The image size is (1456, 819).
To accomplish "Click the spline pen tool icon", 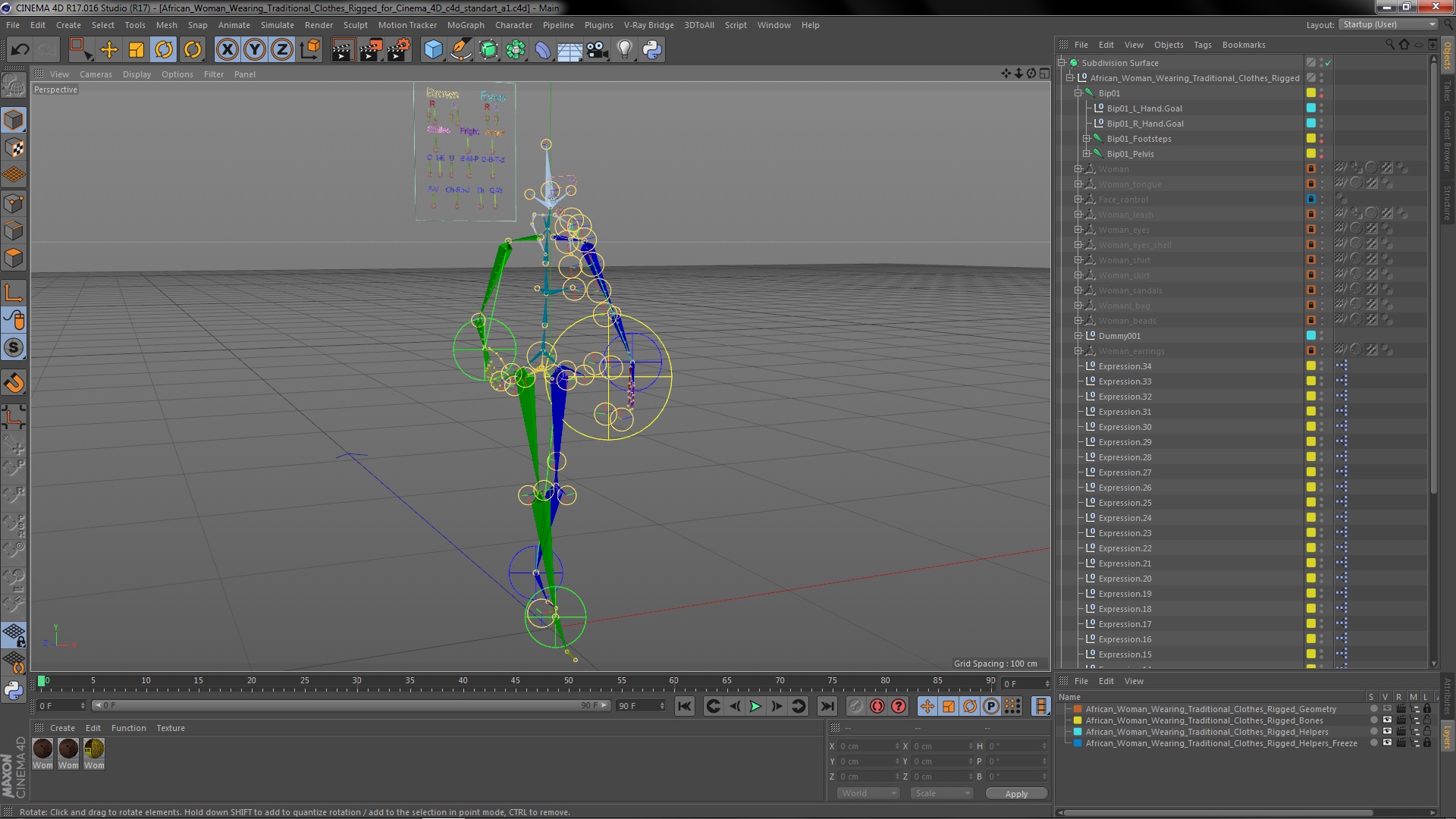I will pyautogui.click(x=460, y=50).
